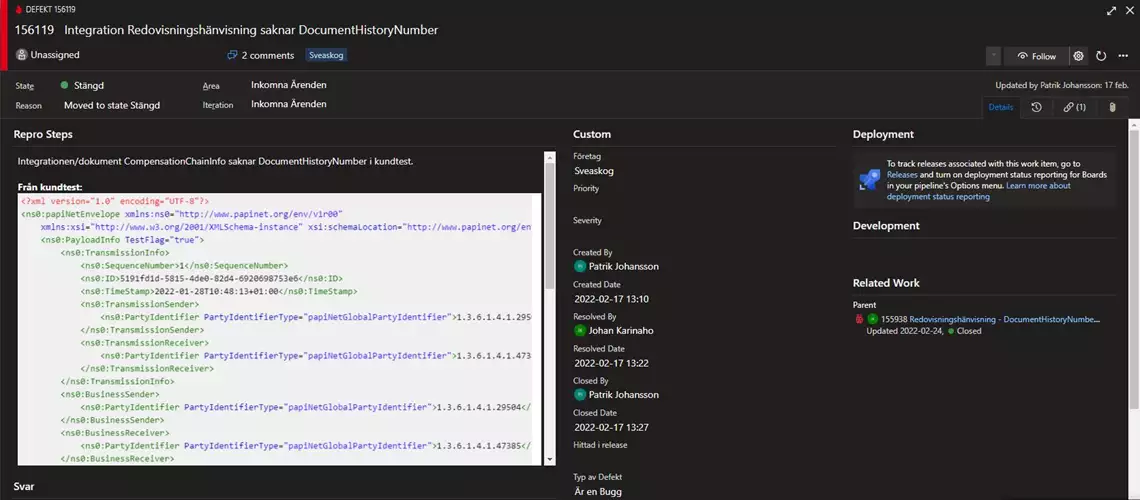This screenshot has height=500, width=1140.
Task: Open the Attachments tab icon
Action: (x=1112, y=107)
